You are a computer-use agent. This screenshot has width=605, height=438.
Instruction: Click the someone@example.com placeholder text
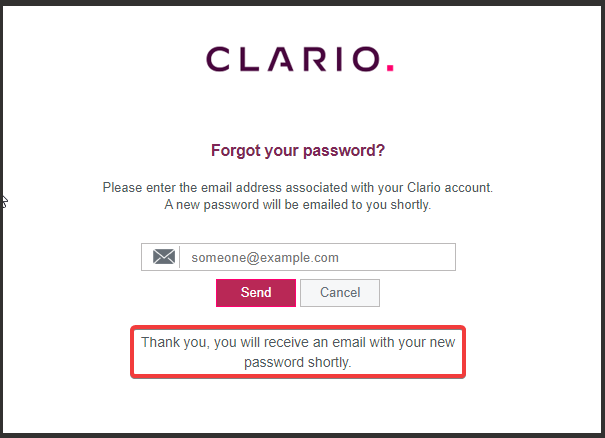point(265,257)
